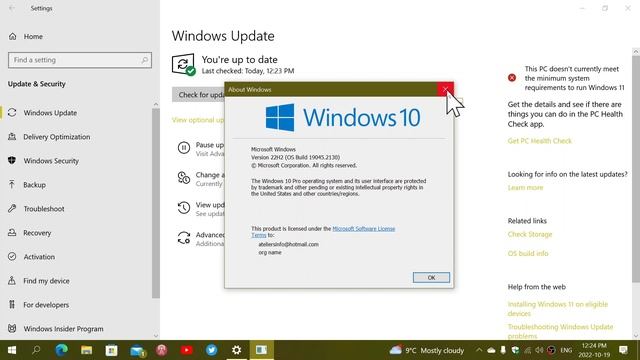Screen dimensions: 640x360
Task: Open Twitter from the taskbar
Action: [211, 350]
